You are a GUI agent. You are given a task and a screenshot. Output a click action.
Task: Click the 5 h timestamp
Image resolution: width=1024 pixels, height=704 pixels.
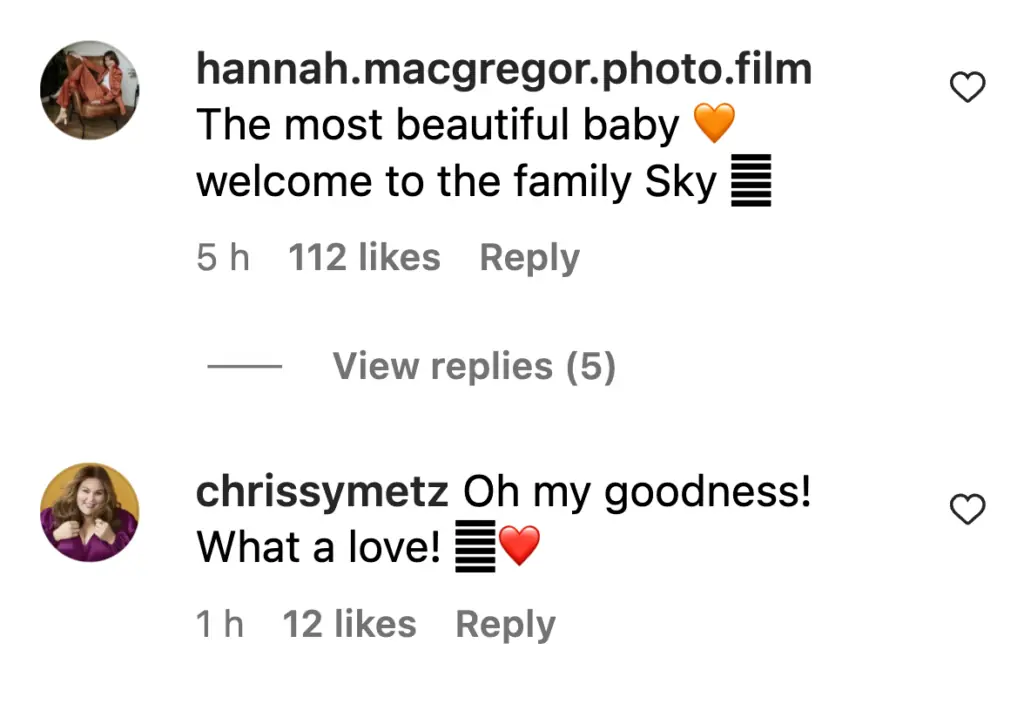(x=222, y=258)
